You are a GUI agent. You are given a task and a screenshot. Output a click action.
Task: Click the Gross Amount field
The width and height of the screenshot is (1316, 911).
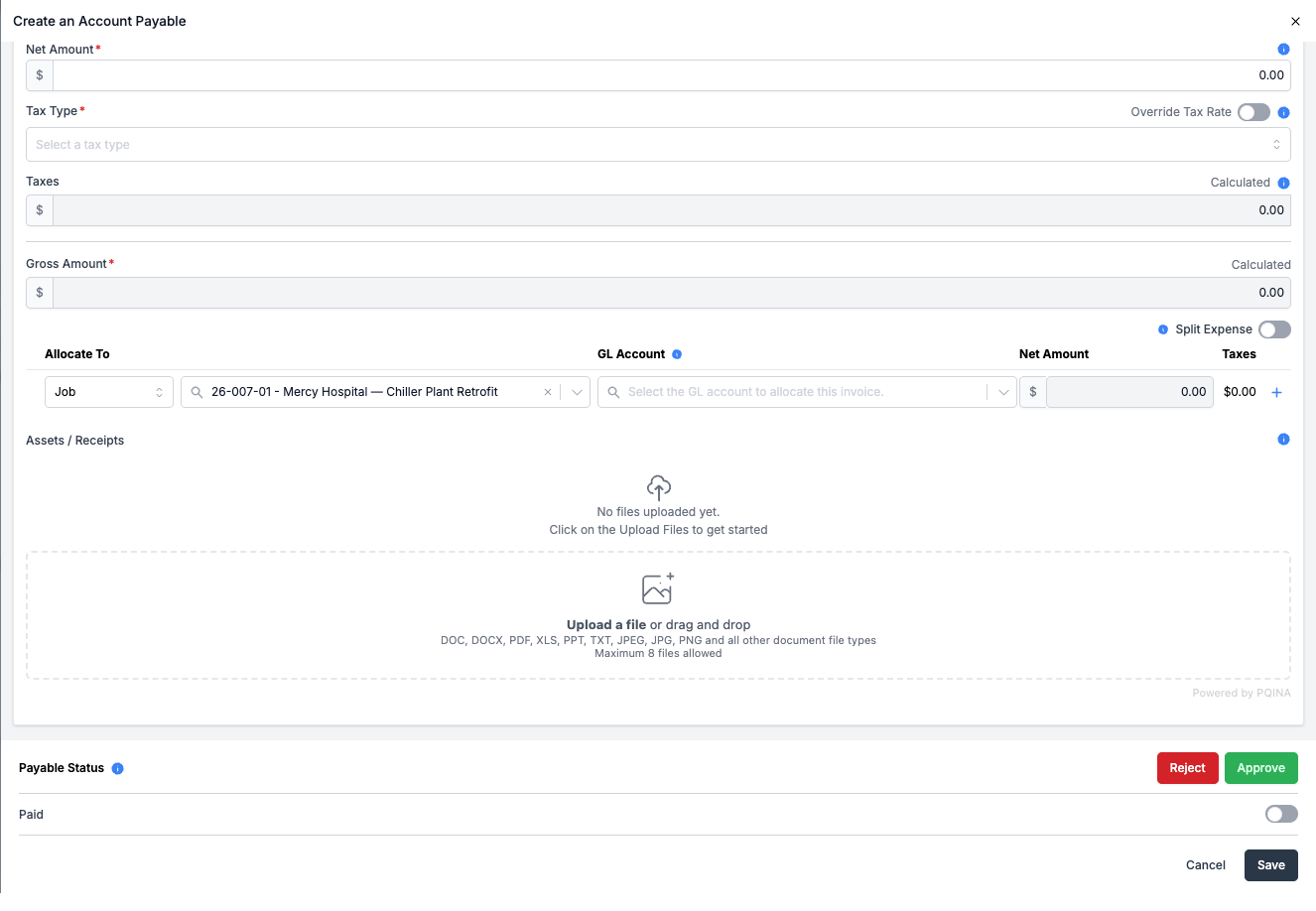(672, 293)
